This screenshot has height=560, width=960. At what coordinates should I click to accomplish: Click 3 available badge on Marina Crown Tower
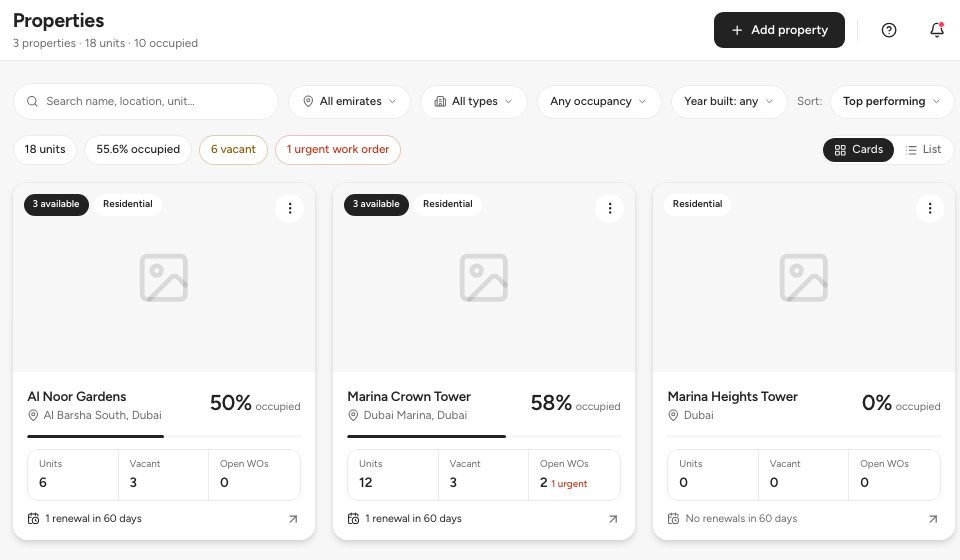pos(377,204)
